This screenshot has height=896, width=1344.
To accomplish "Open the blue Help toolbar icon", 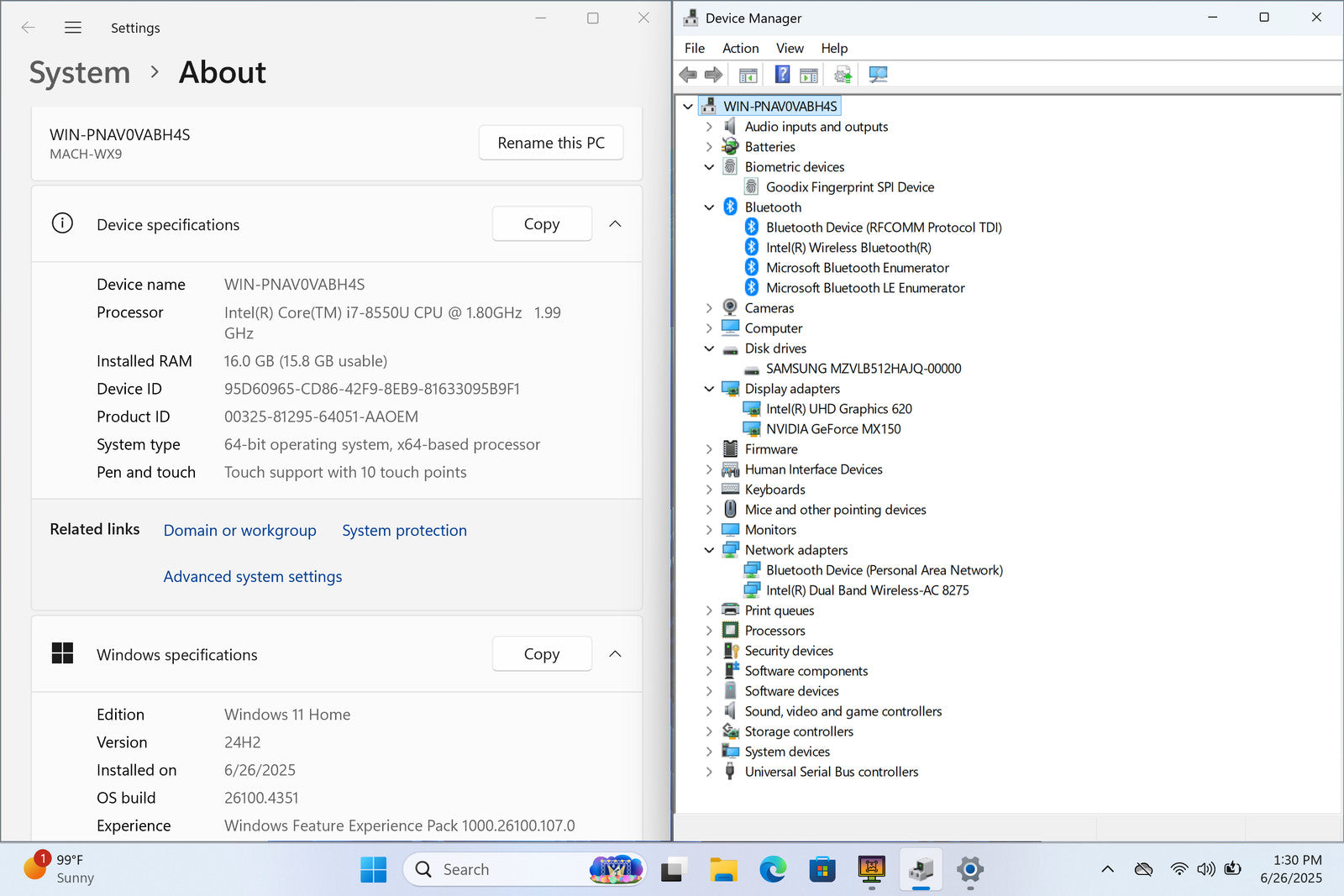I will 782,75.
